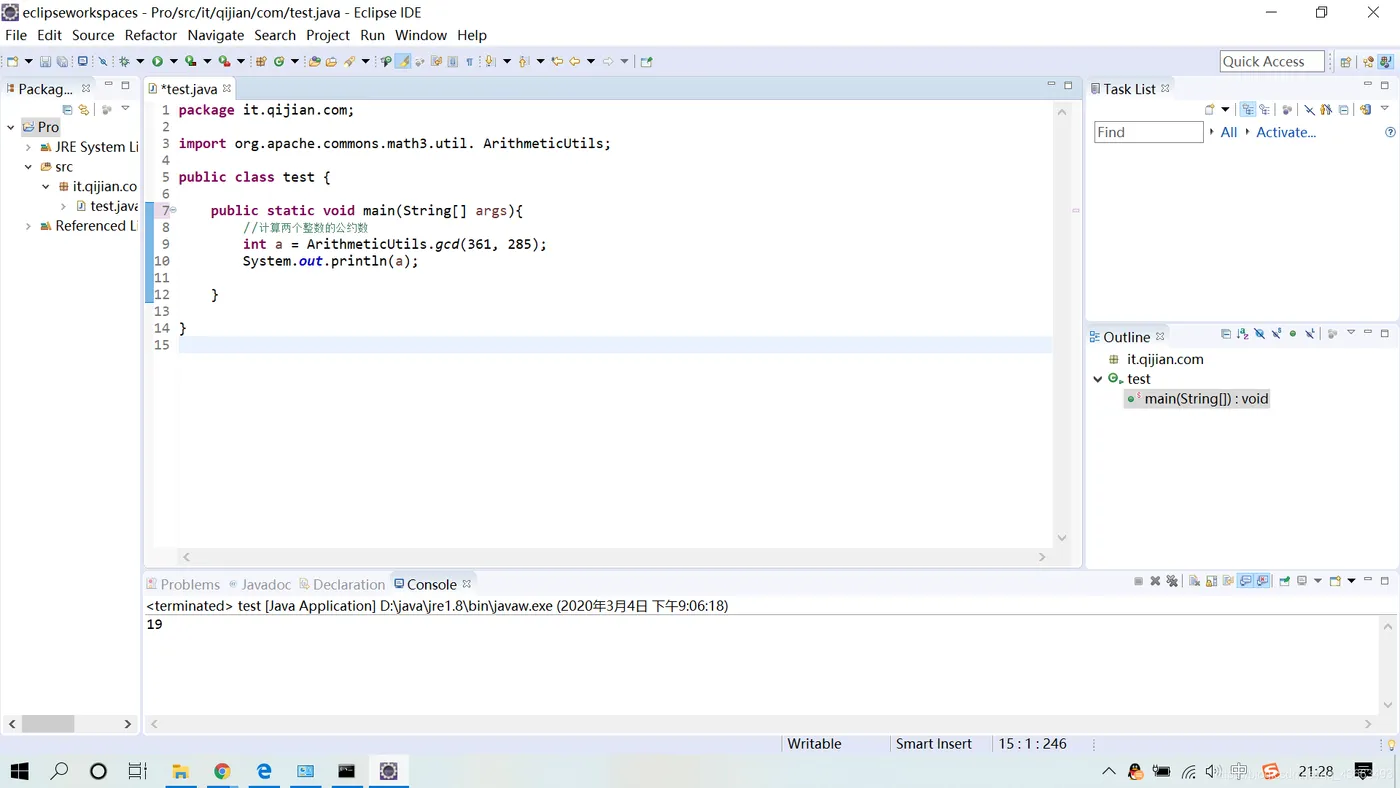
Task: Click the Java EE perspective icon
Action: click(x=1368, y=61)
